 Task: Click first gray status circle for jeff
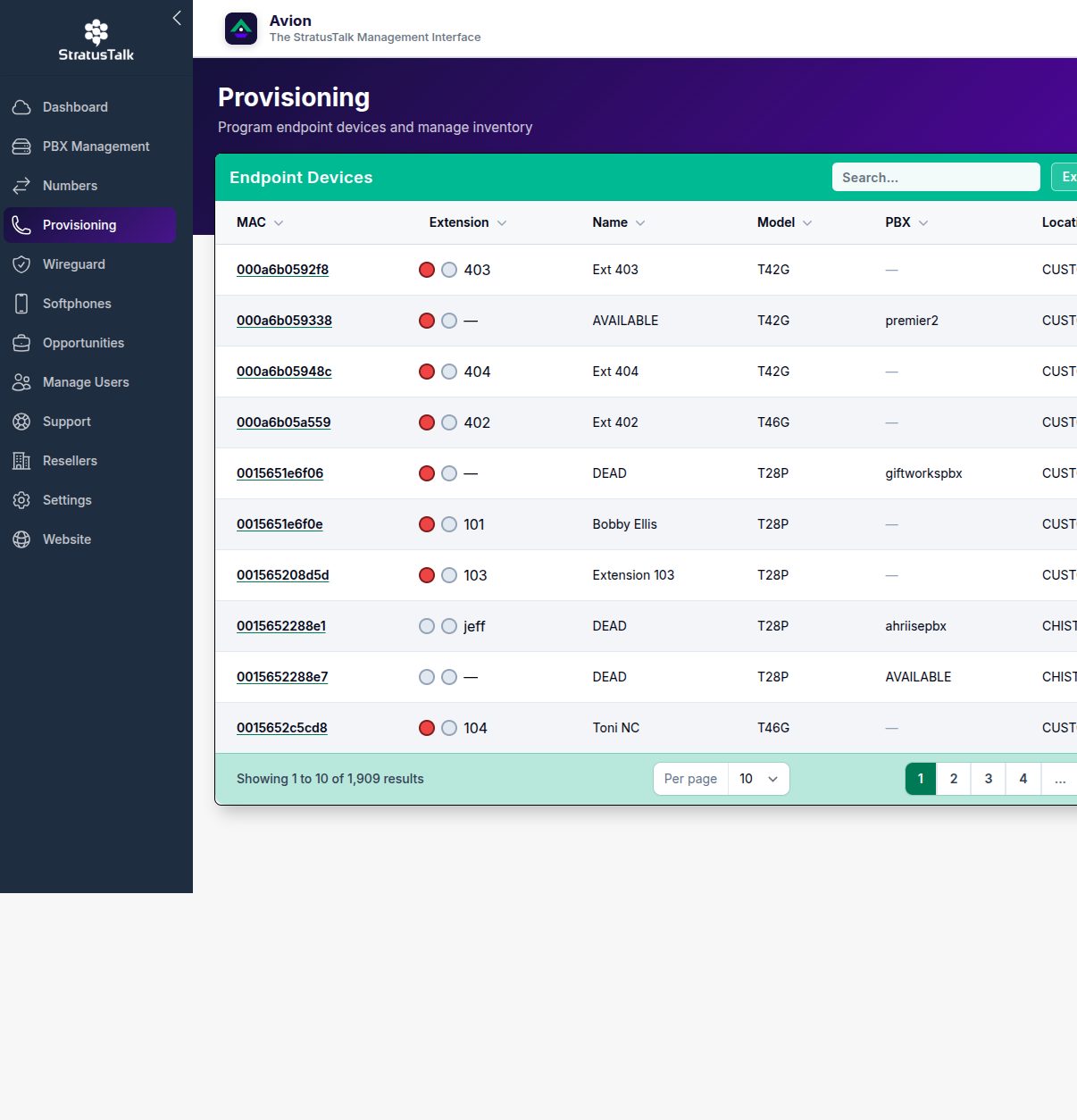coord(427,626)
